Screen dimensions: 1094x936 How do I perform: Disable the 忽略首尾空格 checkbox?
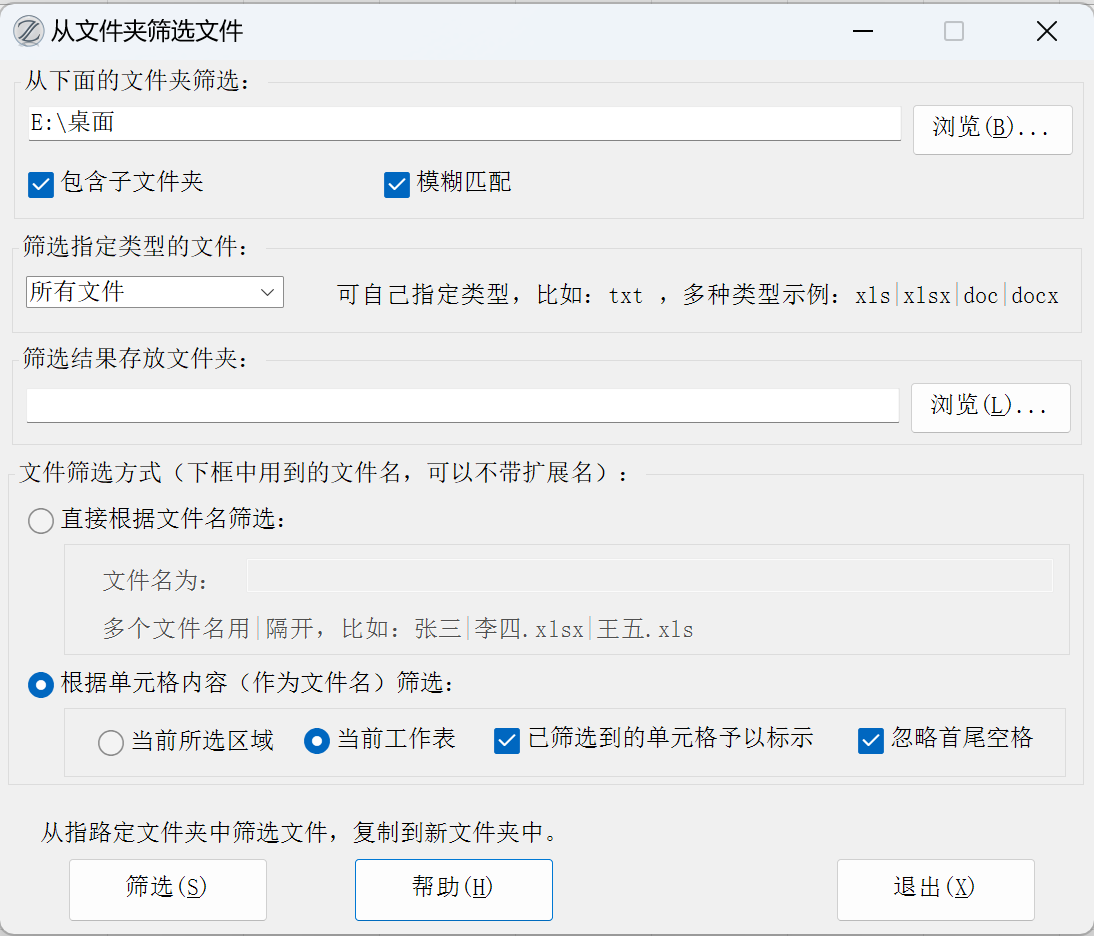(870, 740)
